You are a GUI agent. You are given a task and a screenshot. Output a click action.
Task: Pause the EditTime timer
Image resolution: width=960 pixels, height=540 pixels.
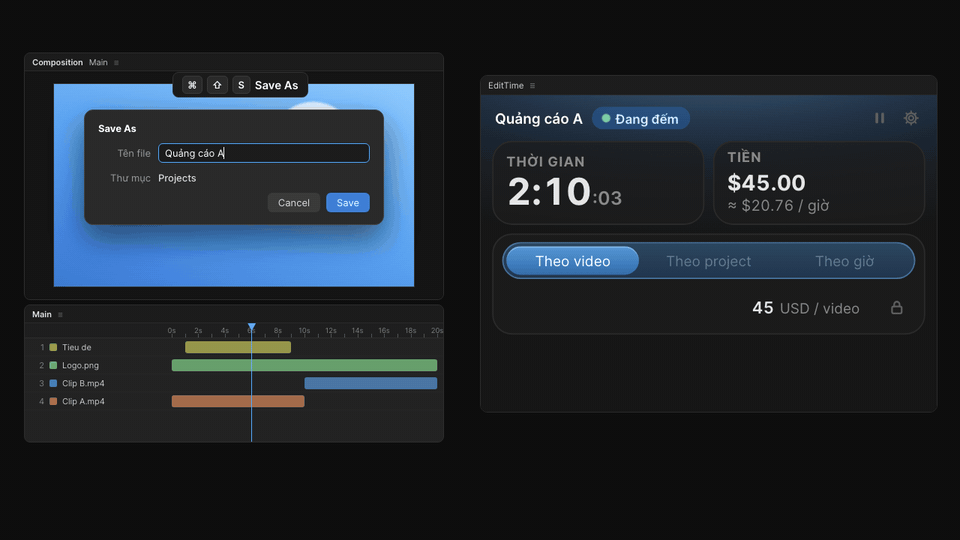[x=879, y=118]
